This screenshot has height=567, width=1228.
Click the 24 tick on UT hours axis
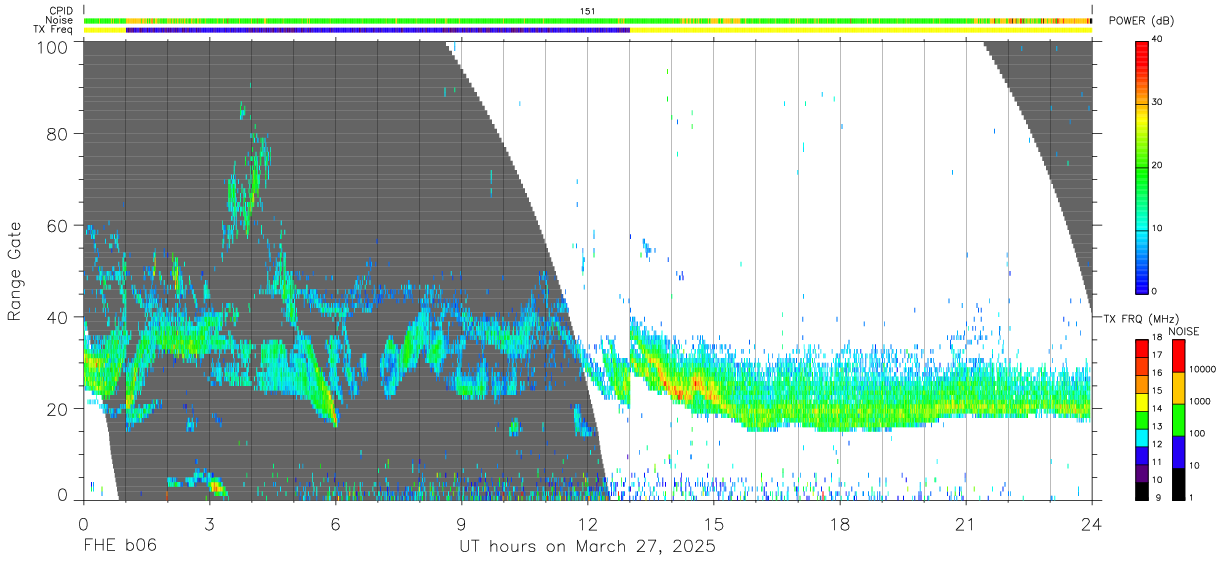[1091, 524]
